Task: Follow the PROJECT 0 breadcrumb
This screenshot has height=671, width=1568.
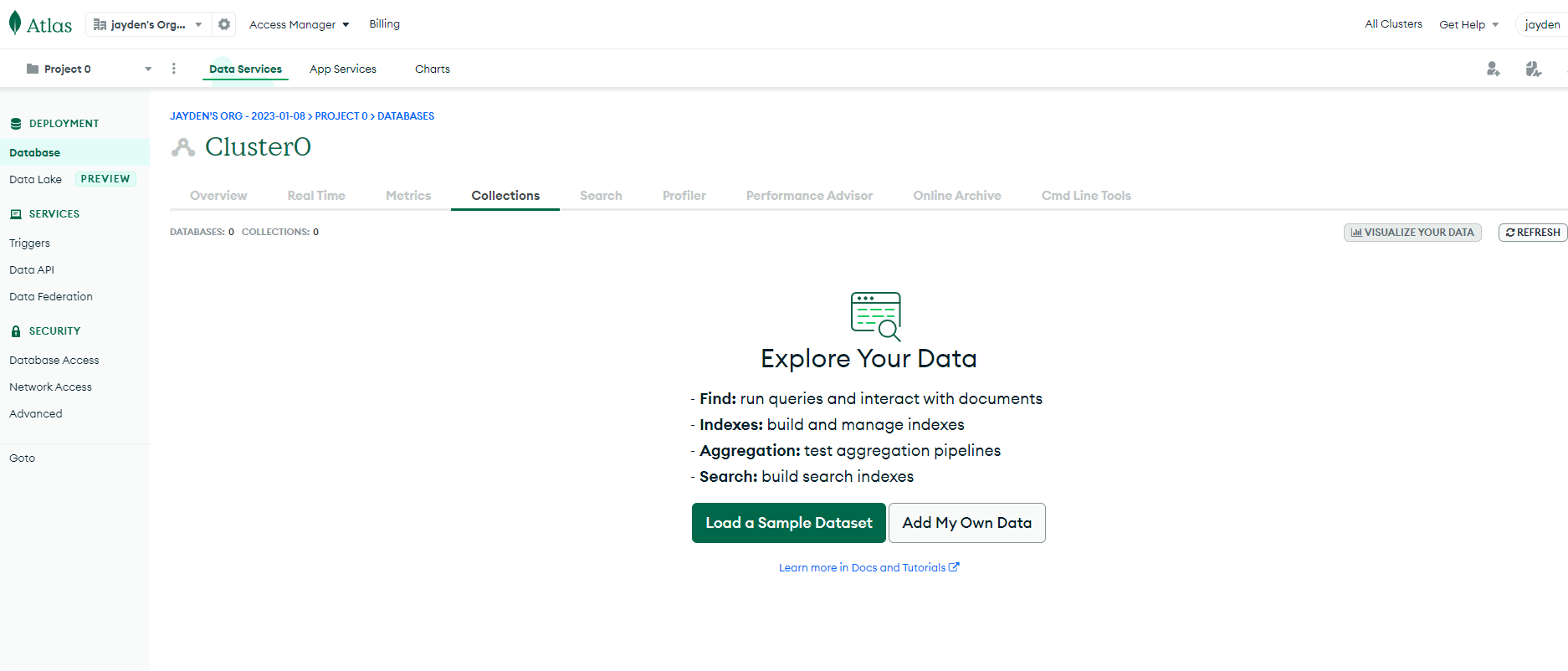Action: [x=341, y=116]
